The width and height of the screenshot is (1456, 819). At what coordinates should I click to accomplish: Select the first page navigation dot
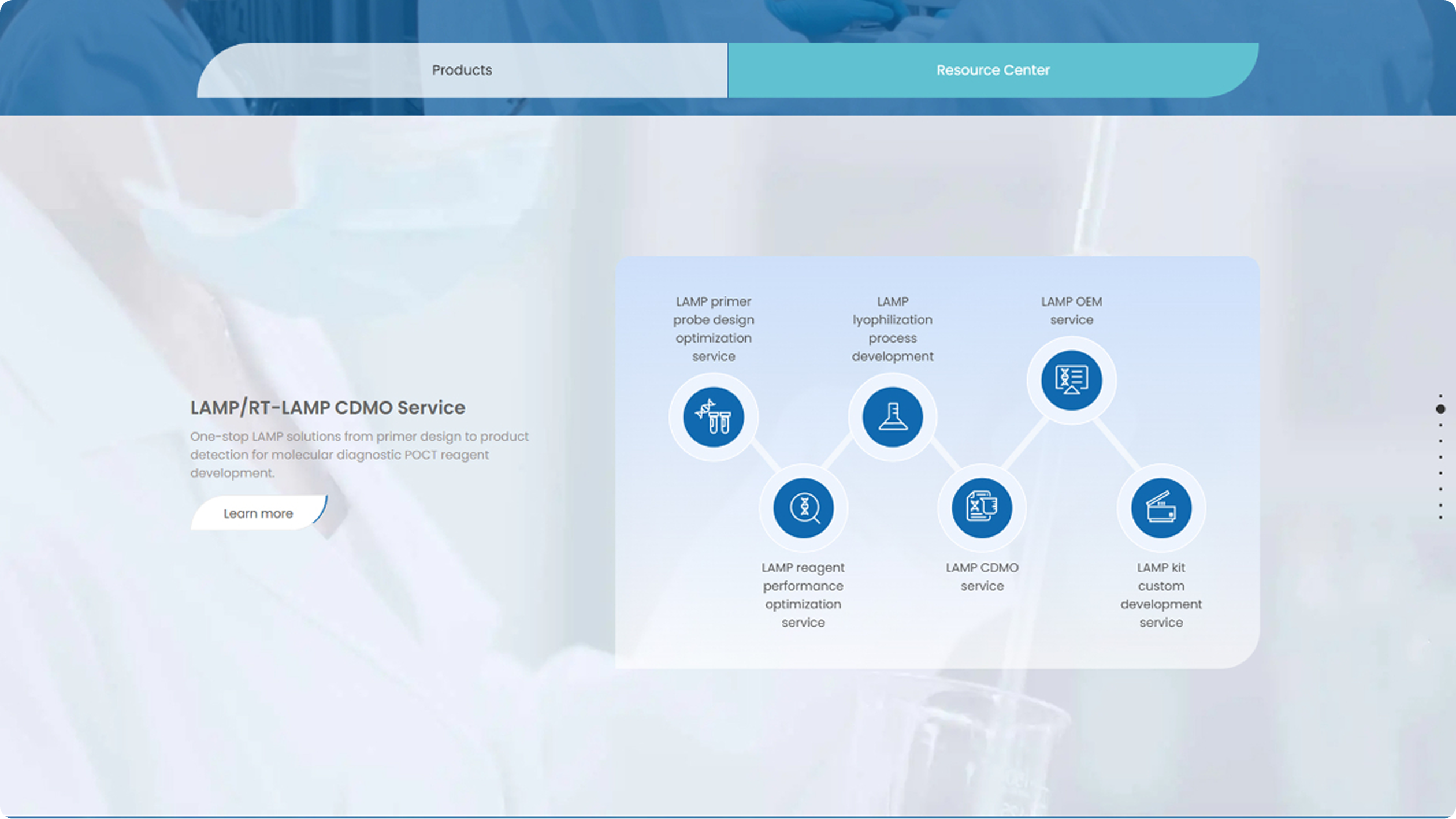[1440, 396]
